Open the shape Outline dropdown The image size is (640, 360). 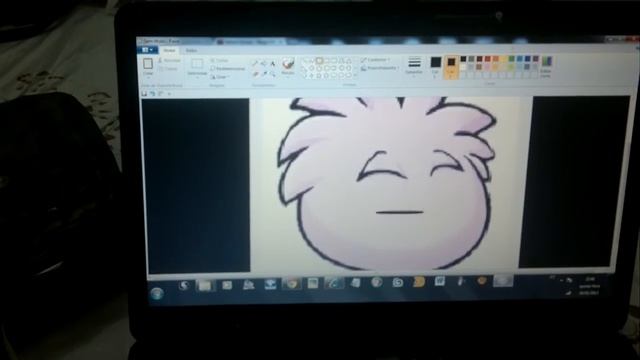[x=376, y=60]
